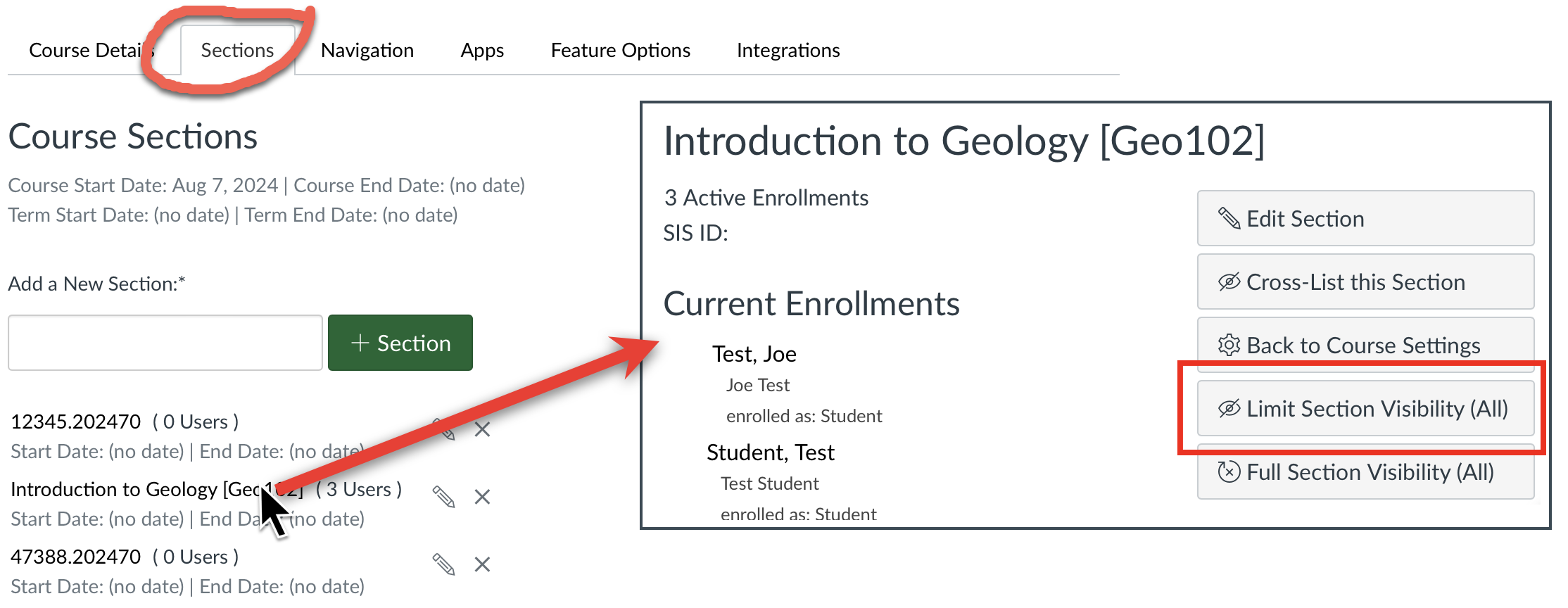Click Cross-List this Section button
Image resolution: width=1568 pixels, height=608 pixels.
[x=1365, y=282]
